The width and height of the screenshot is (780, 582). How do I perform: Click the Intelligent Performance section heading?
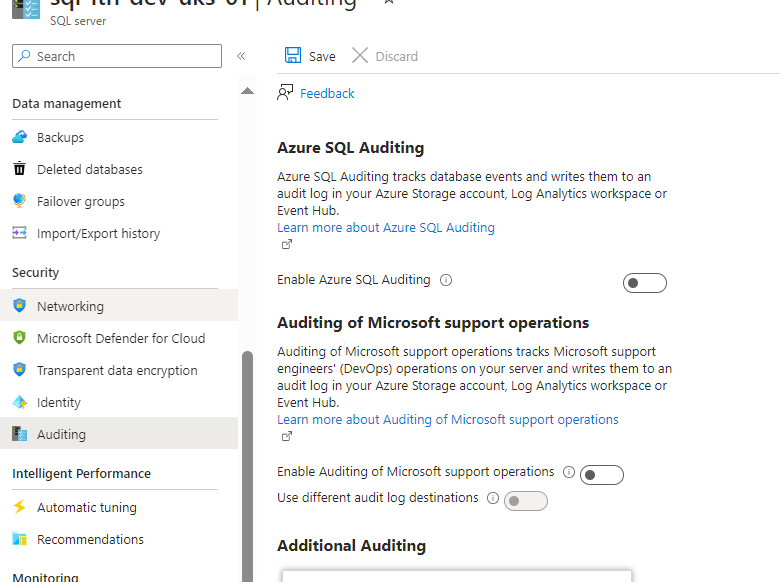82,474
